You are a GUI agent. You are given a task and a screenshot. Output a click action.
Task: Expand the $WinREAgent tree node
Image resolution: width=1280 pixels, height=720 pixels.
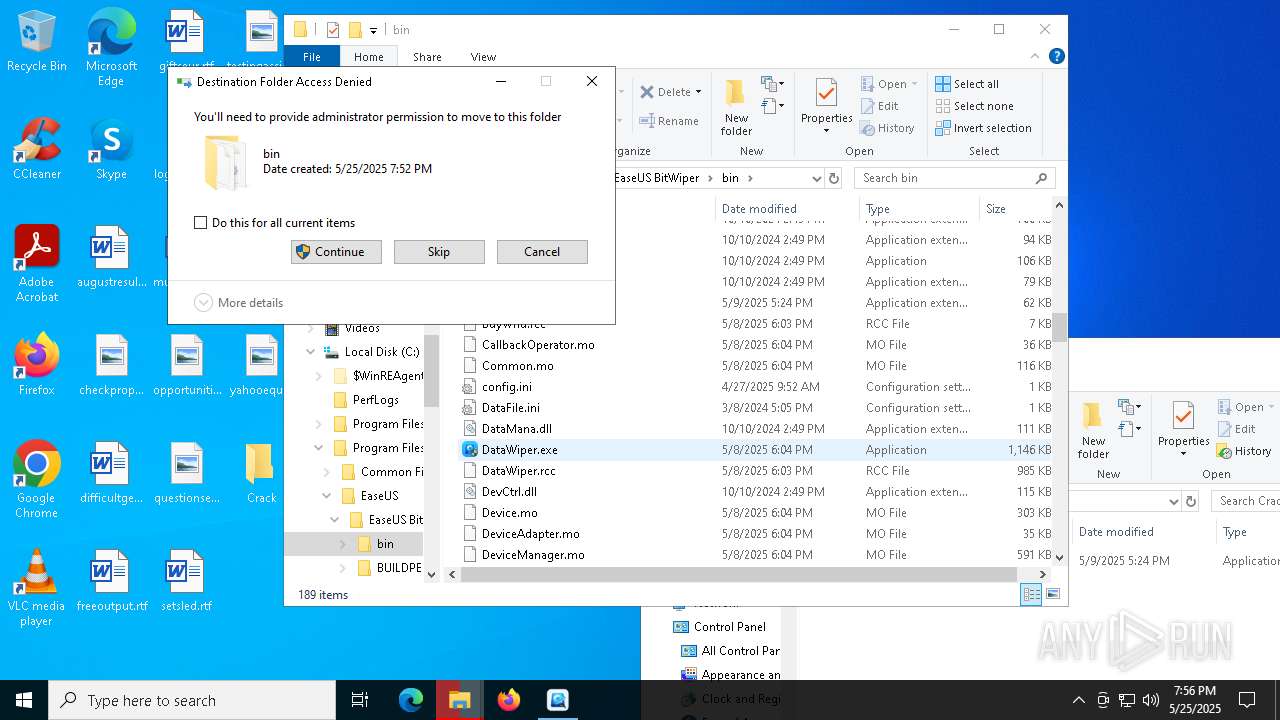tap(318, 376)
